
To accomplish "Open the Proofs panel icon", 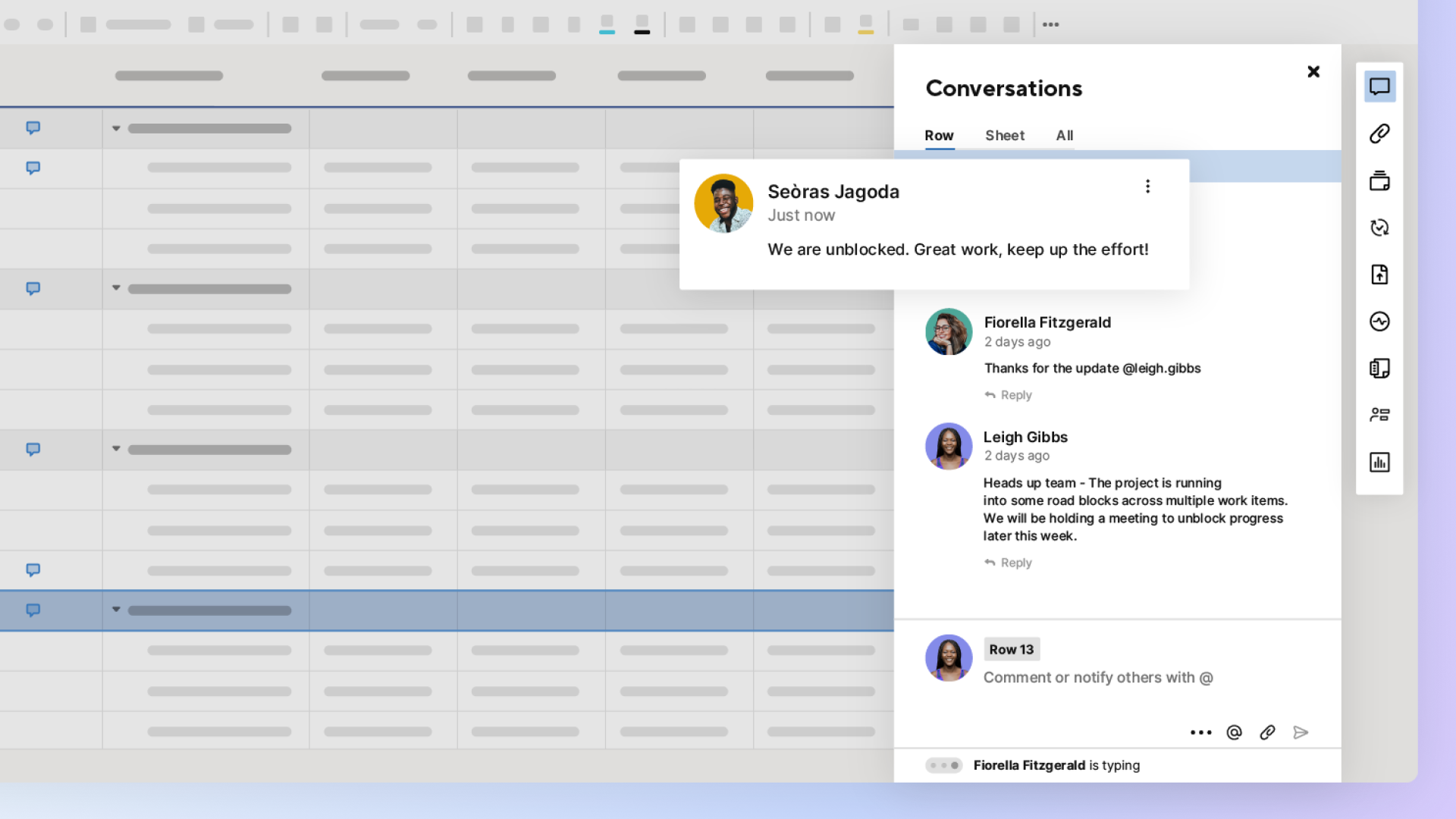I will [x=1379, y=181].
